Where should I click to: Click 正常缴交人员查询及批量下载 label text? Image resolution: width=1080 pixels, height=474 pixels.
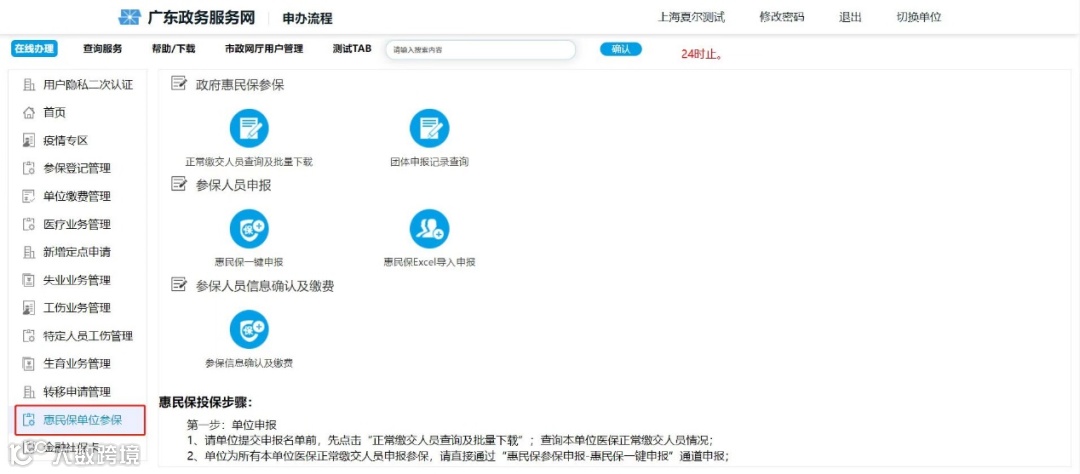(249, 162)
